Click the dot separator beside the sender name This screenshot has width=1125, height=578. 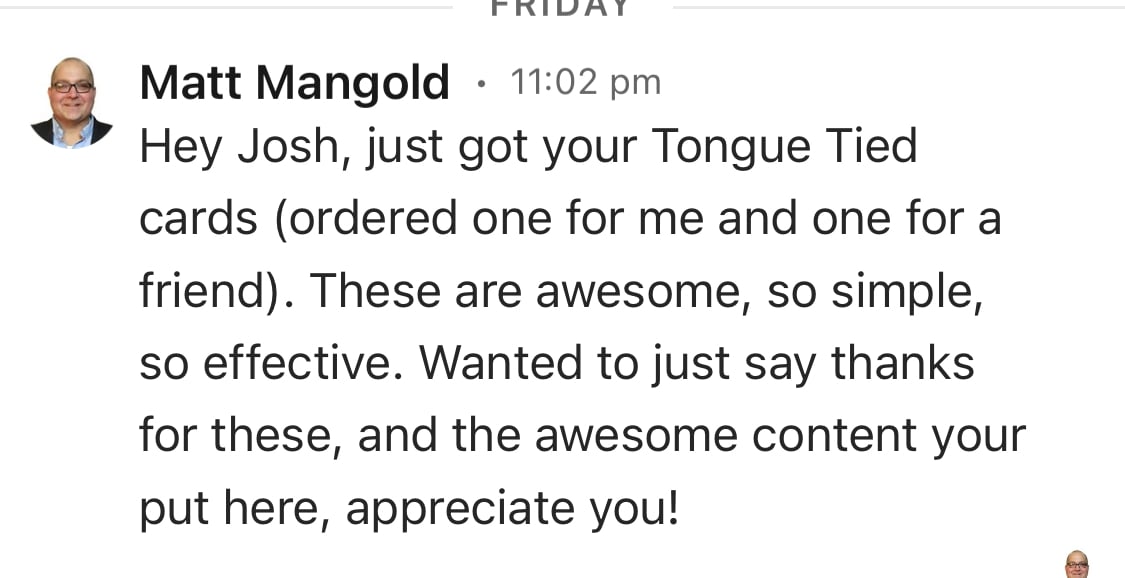tap(481, 85)
